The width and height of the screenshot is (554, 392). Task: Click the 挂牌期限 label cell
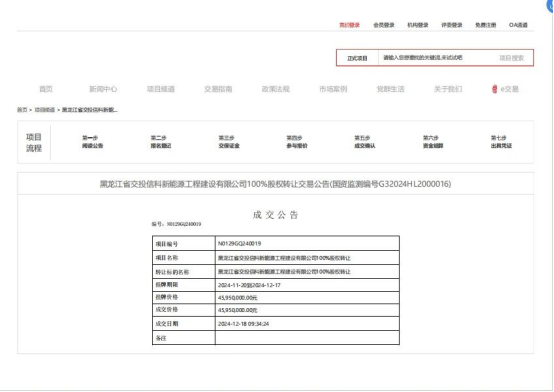(x=184, y=285)
